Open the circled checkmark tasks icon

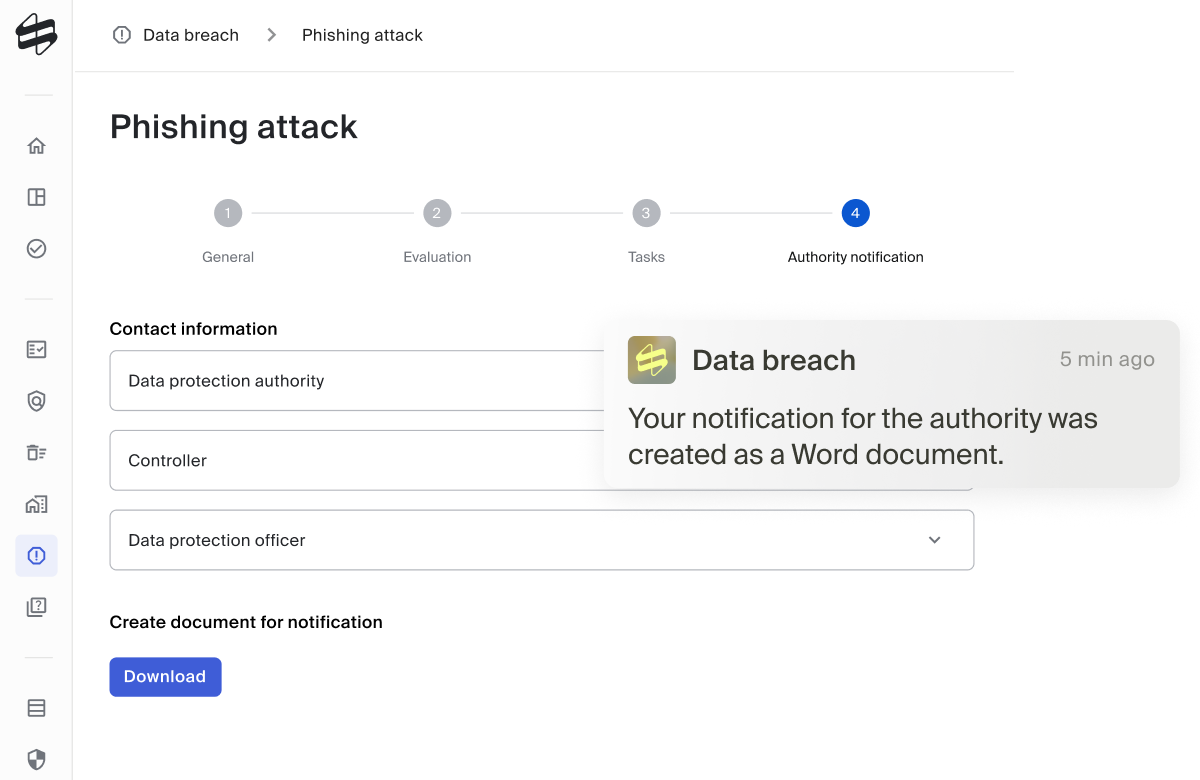tap(36, 248)
